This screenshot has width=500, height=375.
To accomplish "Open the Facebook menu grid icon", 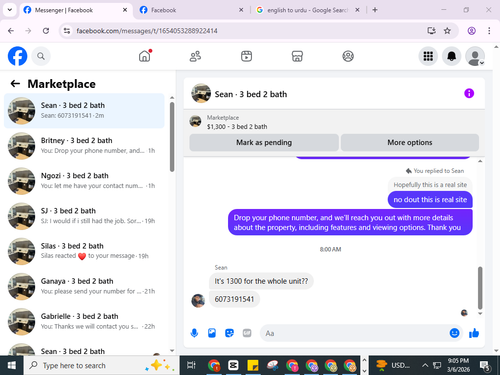I will point(428,56).
